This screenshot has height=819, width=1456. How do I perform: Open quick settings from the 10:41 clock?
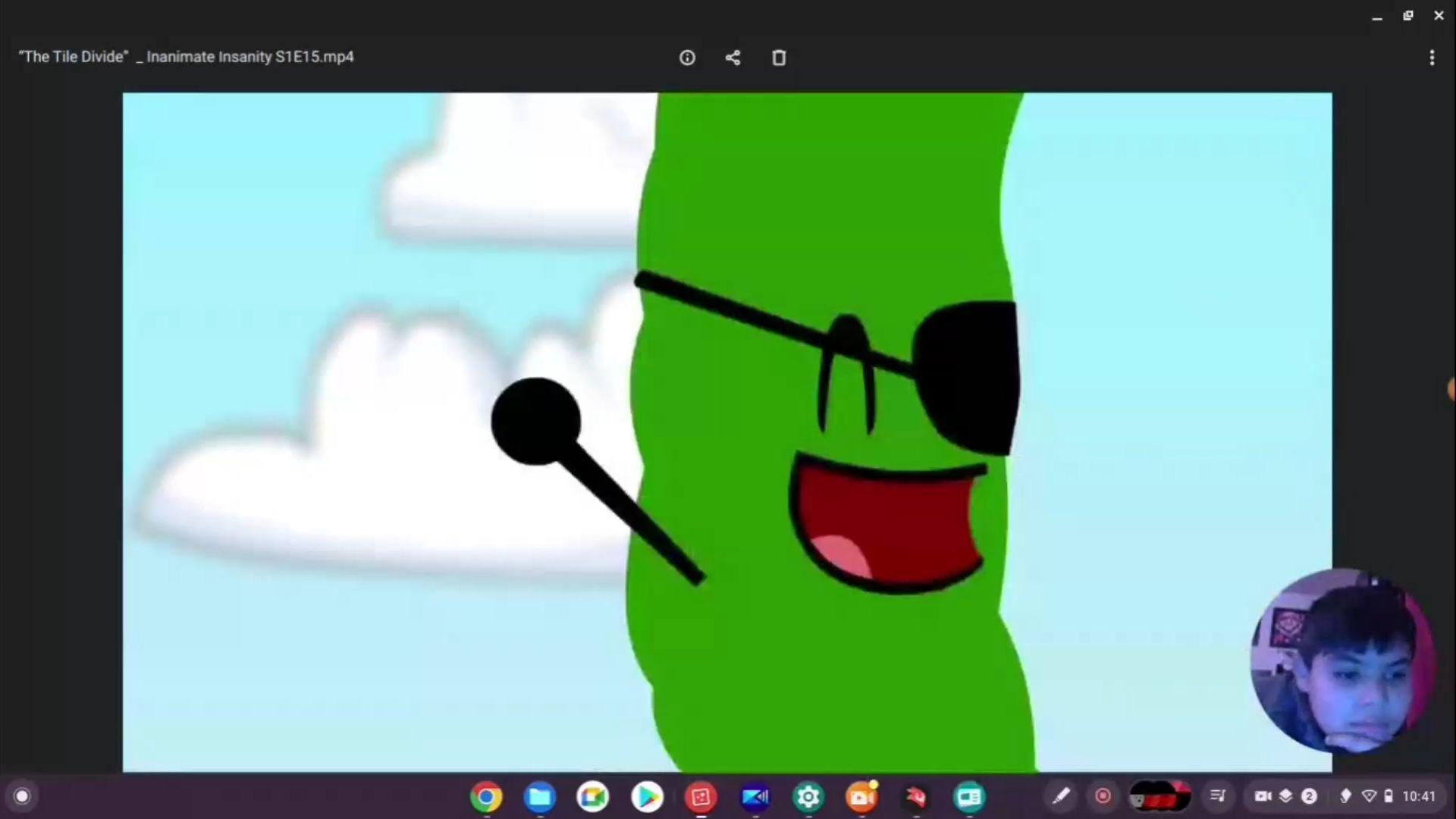tap(1418, 796)
